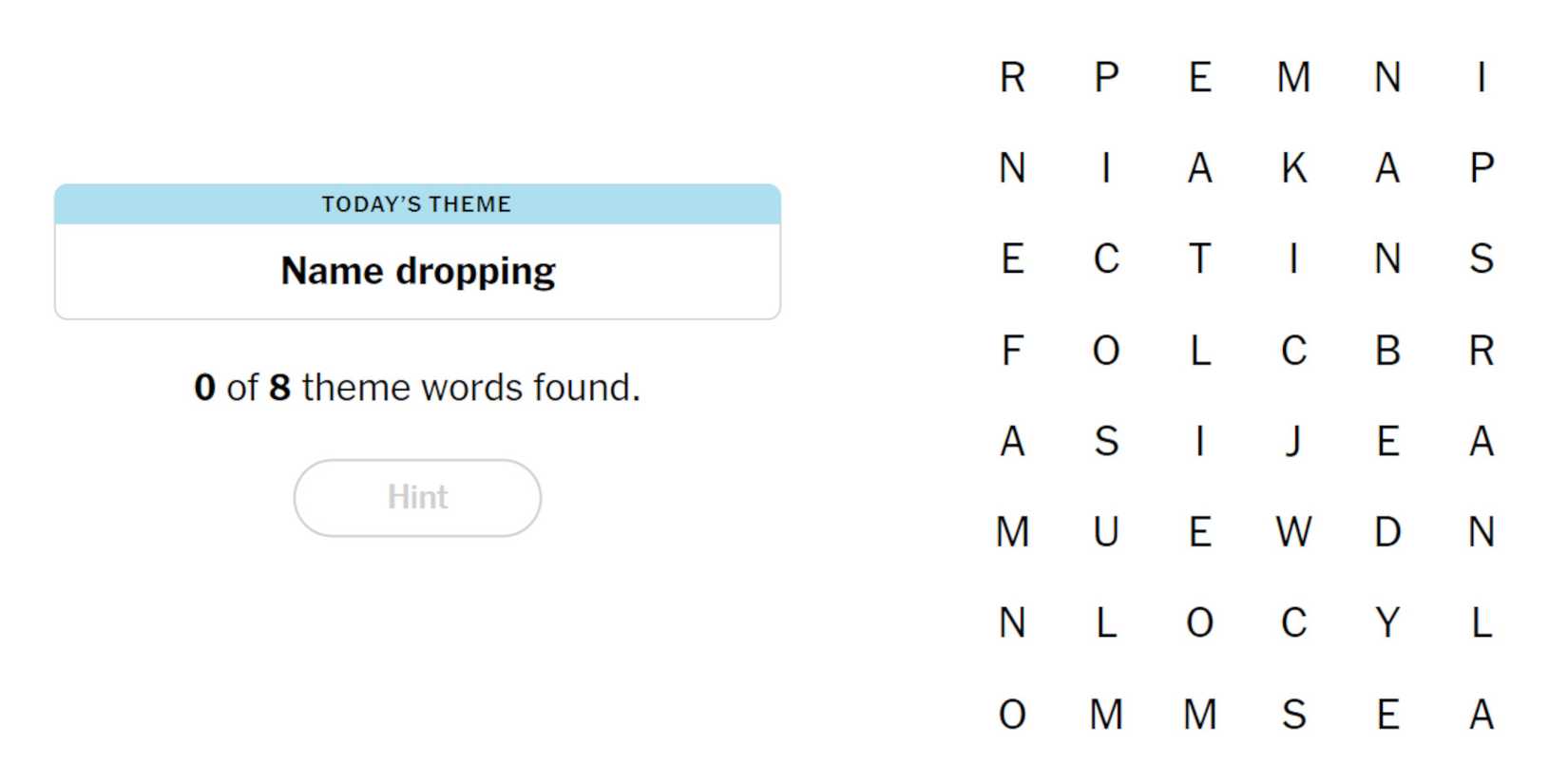Screen dimensions: 1568x784
Task: Click the "Name dropping" theme text
Action: coord(417,271)
